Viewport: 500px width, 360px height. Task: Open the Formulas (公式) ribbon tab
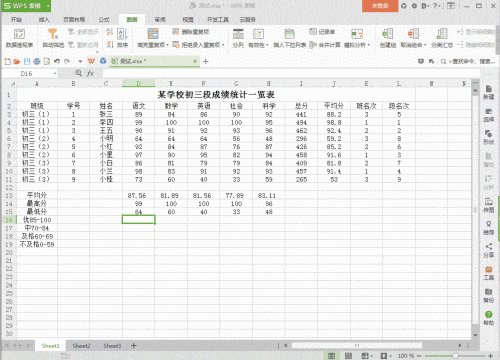click(104, 20)
